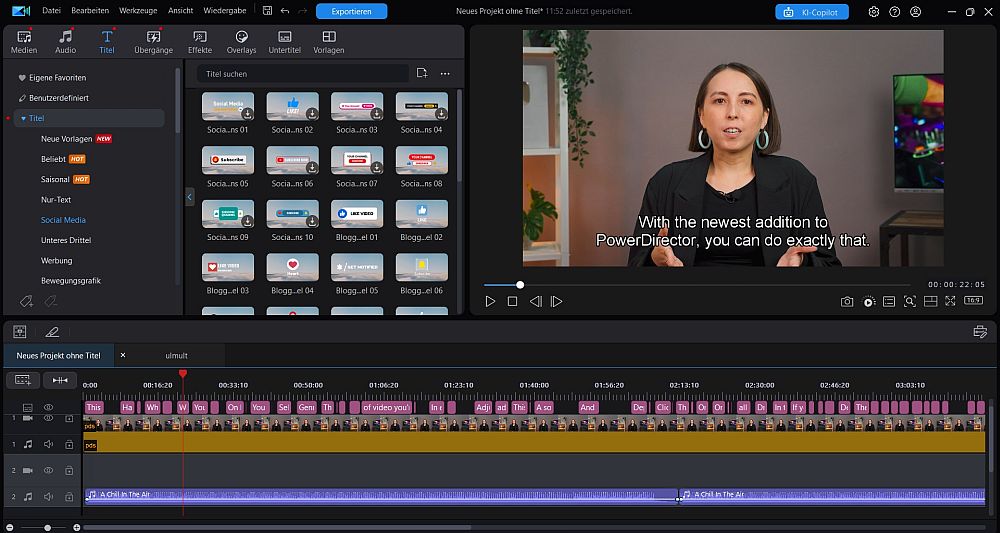The height and width of the screenshot is (533, 1000).
Task: Open the timeline tools grid icon
Action: (20, 332)
